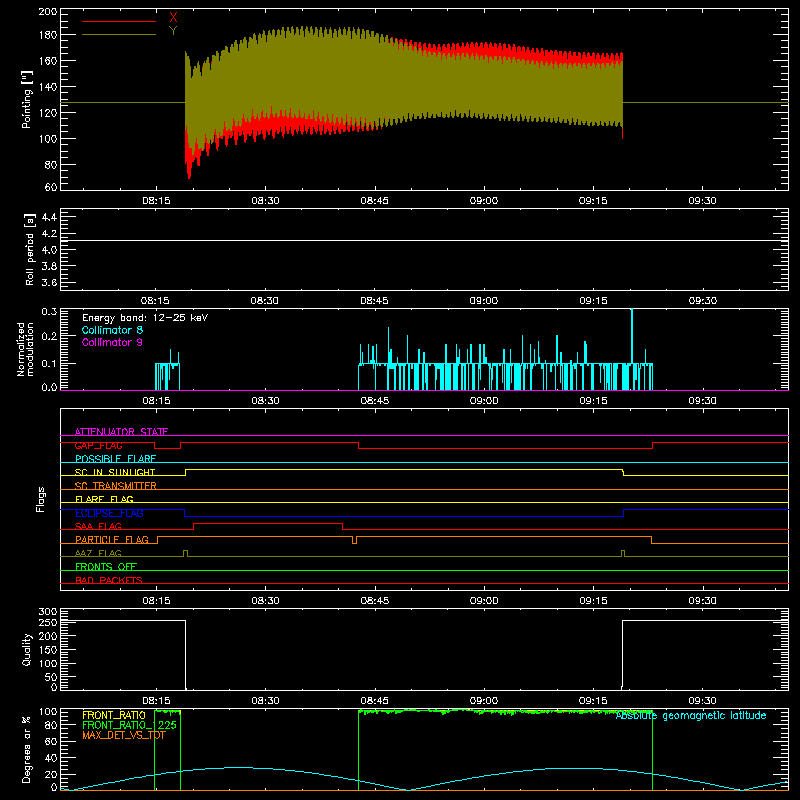This screenshot has height=800, width=800.
Task: Click the 'Roll period [s]' axis title
Action: pos(30,249)
